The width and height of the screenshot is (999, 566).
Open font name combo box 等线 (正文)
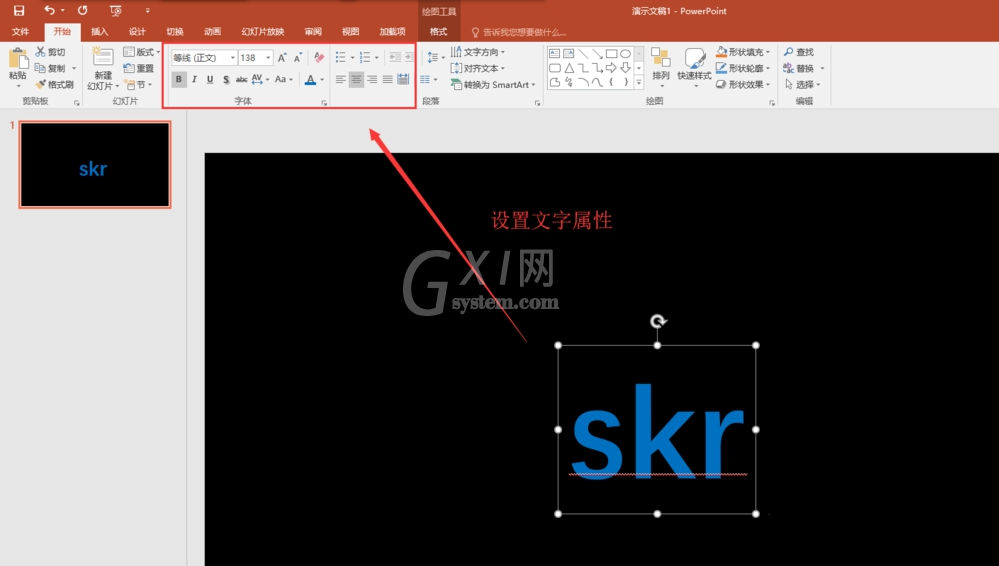pos(204,57)
